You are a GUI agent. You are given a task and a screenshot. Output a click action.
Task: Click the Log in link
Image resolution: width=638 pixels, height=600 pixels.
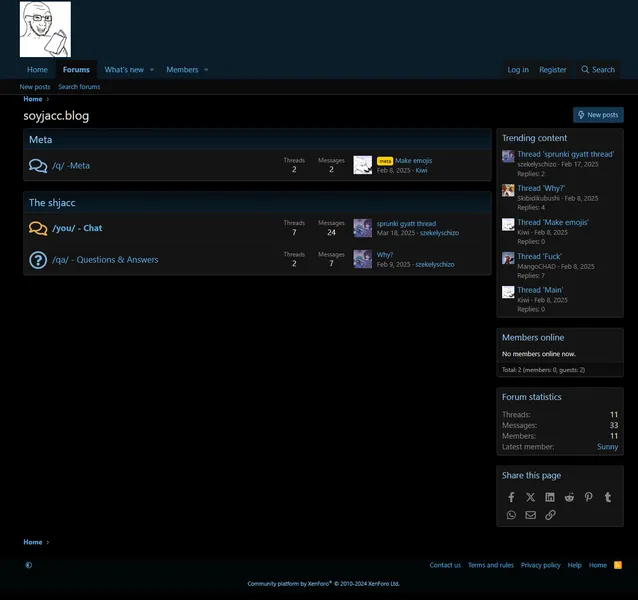(x=518, y=70)
